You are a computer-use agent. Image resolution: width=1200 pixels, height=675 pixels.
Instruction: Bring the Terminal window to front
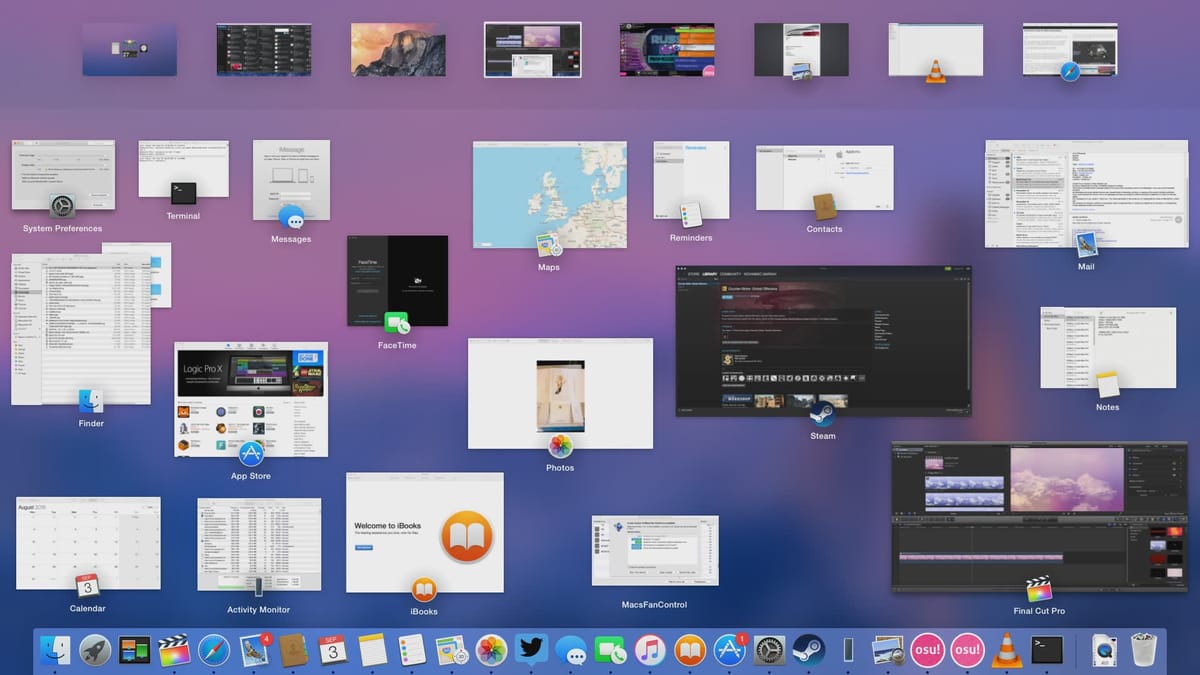[x=183, y=169]
